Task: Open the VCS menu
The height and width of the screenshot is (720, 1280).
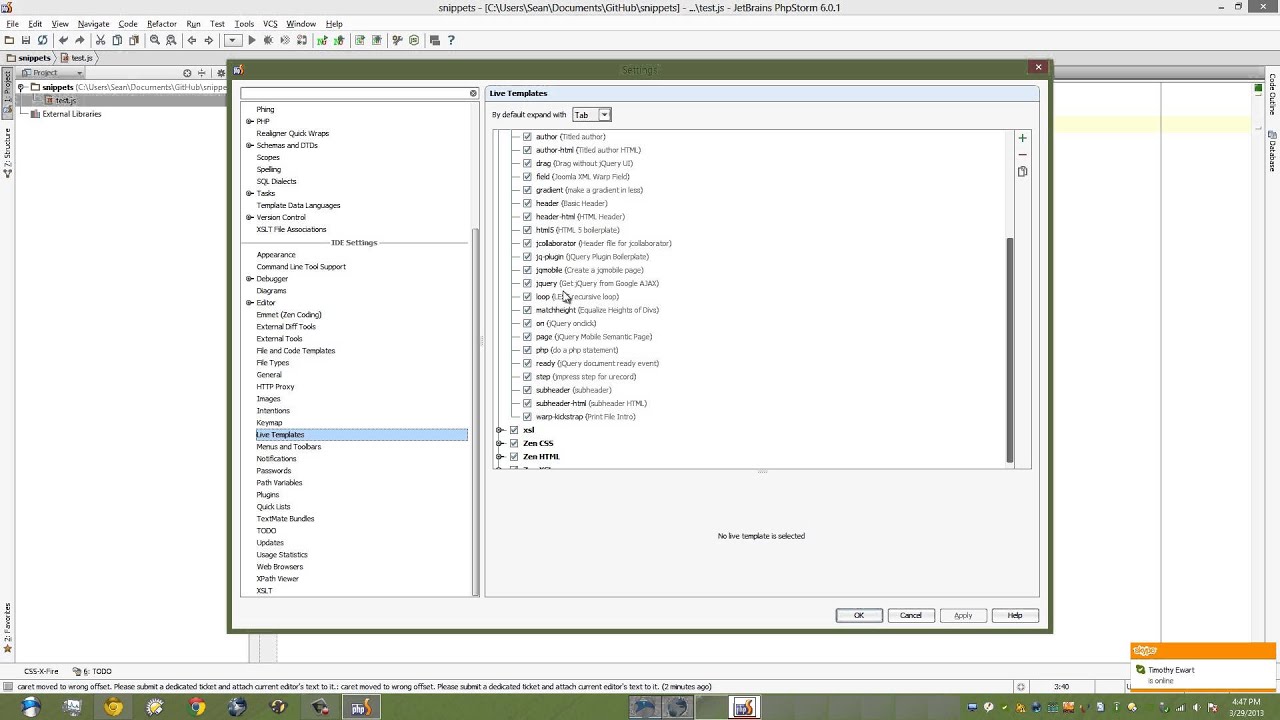Action: click(x=271, y=24)
